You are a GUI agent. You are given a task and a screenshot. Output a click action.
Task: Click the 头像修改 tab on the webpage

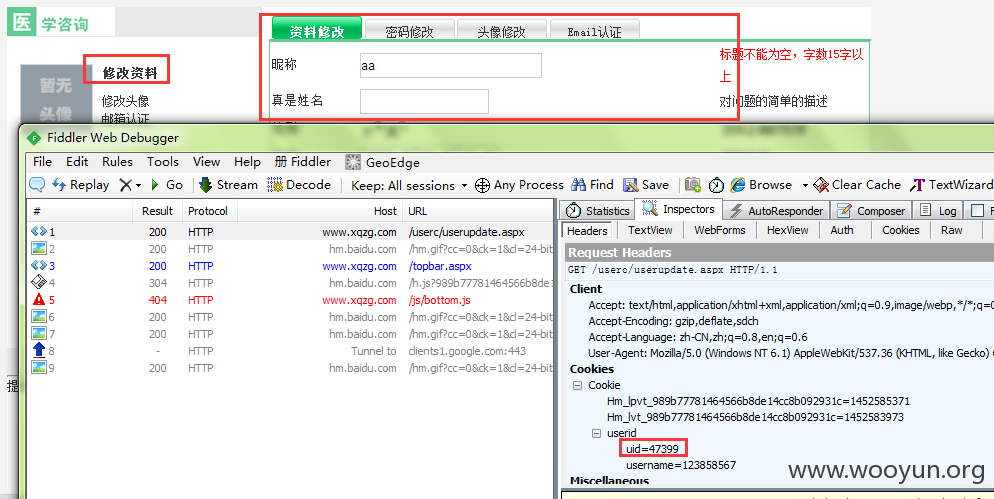(x=501, y=30)
